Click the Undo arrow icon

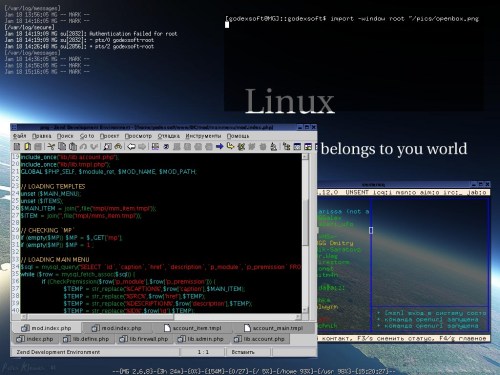(x=83, y=147)
